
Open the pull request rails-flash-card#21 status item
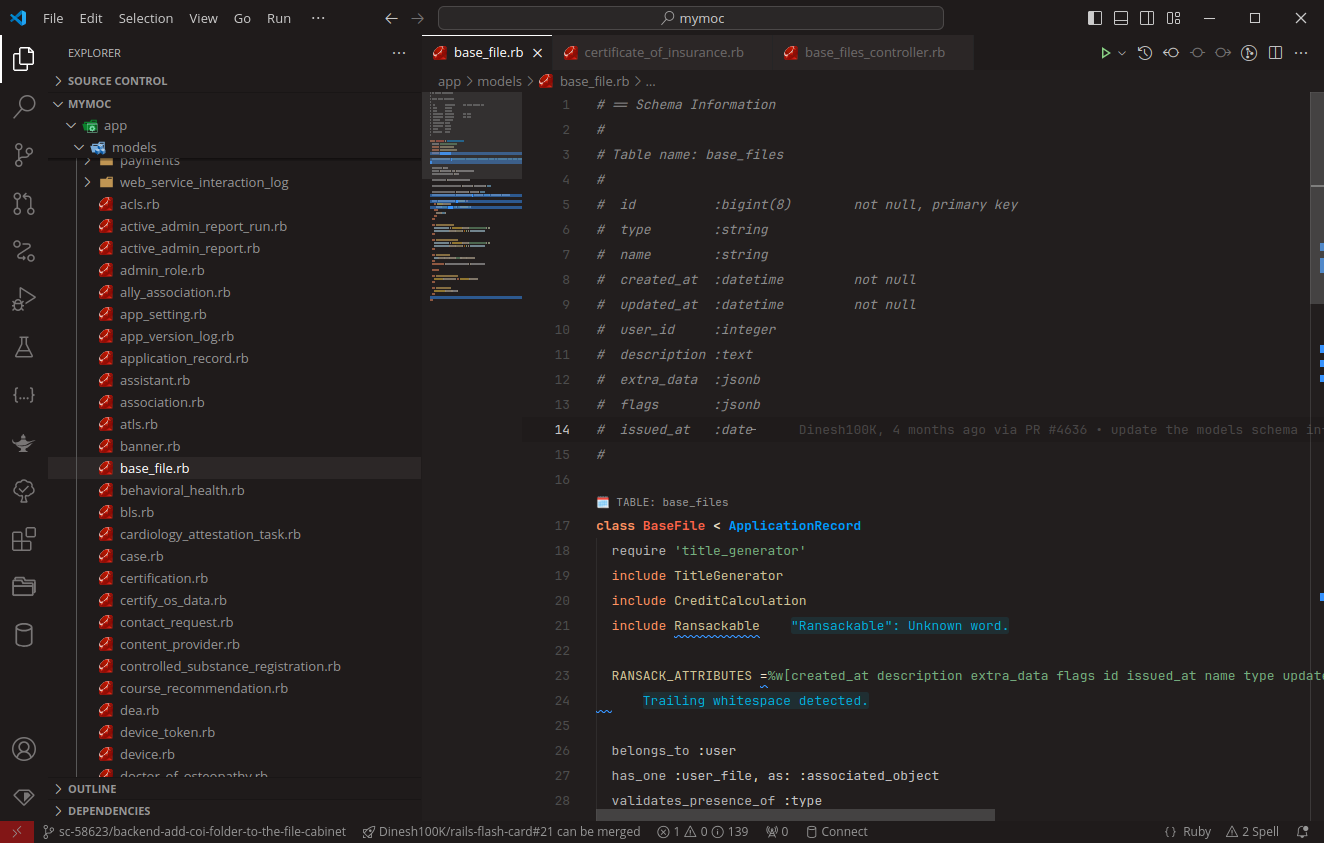(x=501, y=832)
